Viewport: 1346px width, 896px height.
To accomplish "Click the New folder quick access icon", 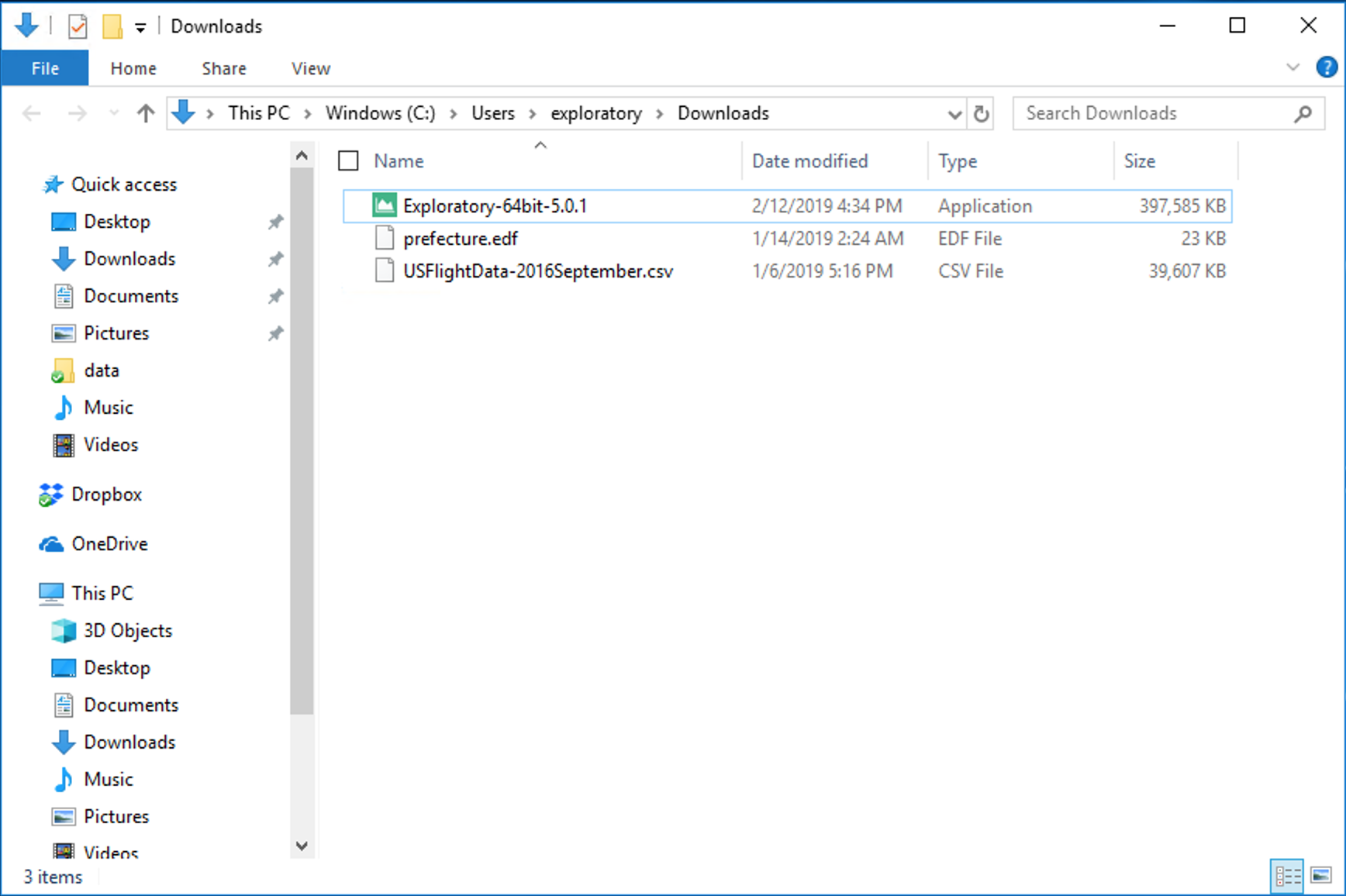I will [x=112, y=26].
